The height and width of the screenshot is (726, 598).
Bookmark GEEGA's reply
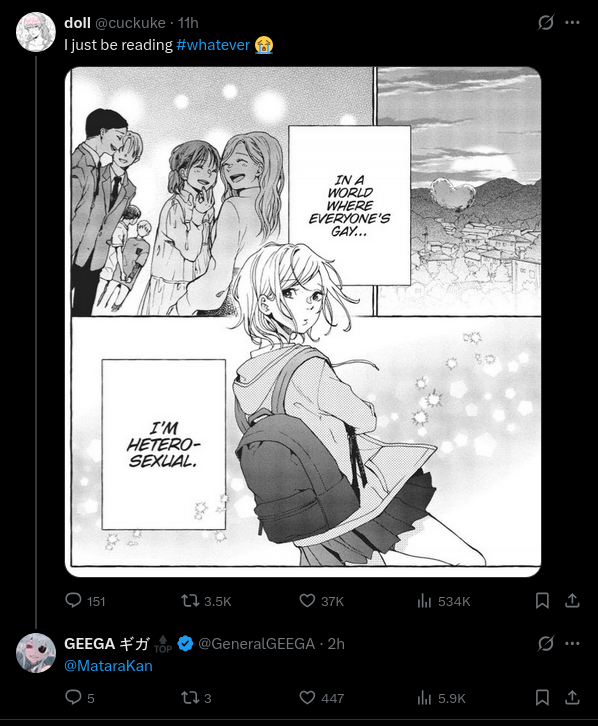tap(542, 697)
